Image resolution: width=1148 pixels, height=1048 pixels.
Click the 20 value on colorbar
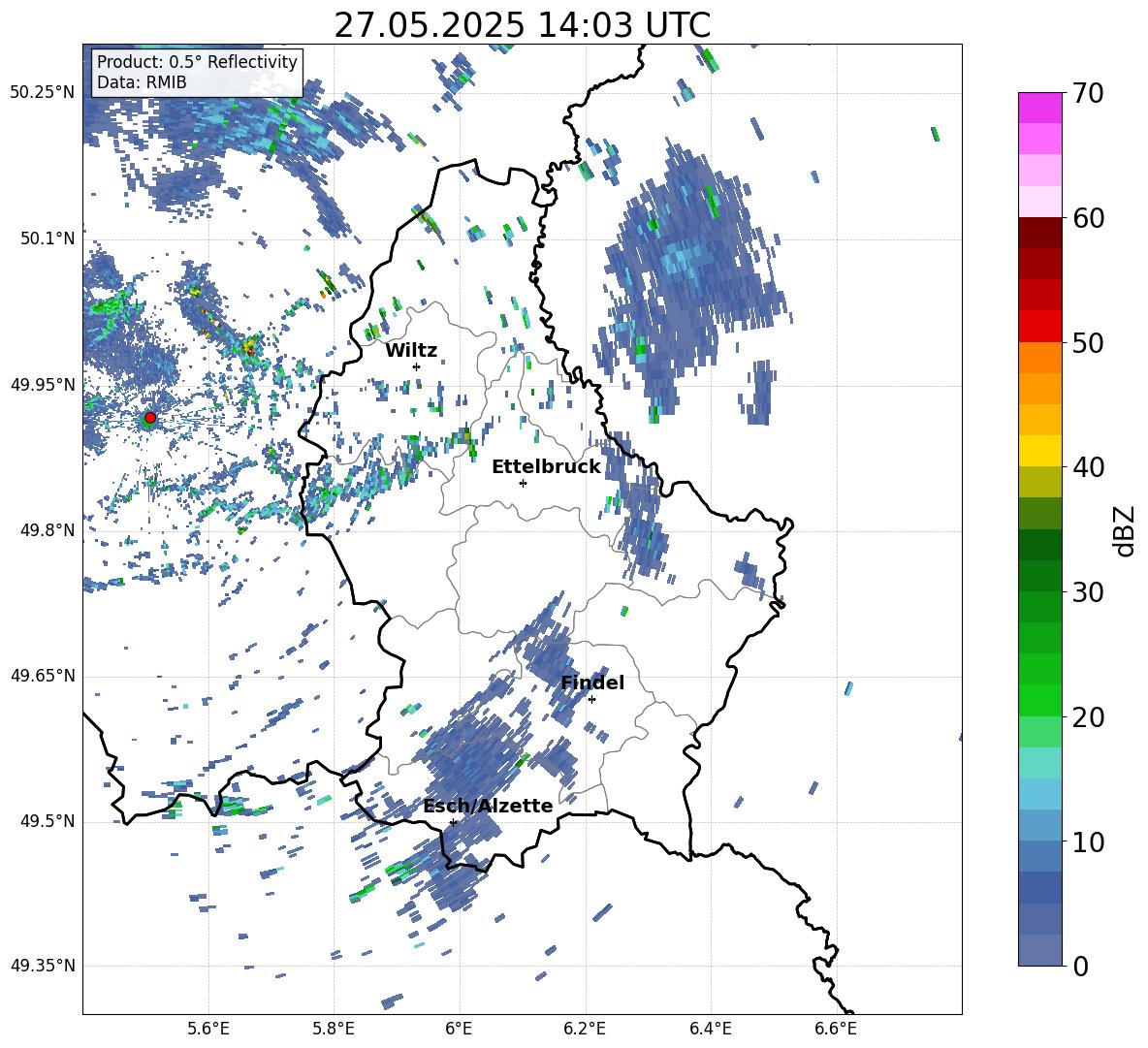pos(1088,717)
